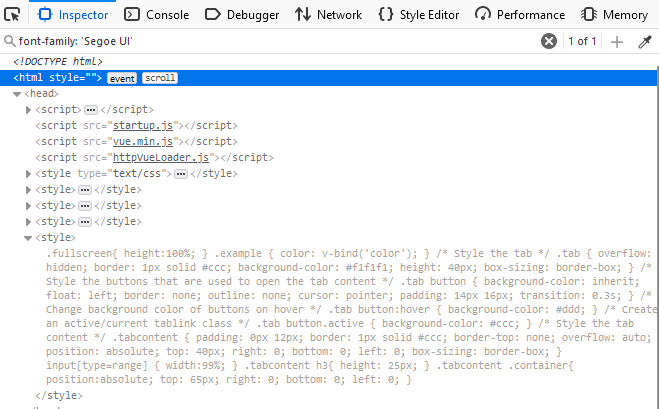The width and height of the screenshot is (659, 409).
Task: Open the Inspector tab
Action: tap(73, 15)
